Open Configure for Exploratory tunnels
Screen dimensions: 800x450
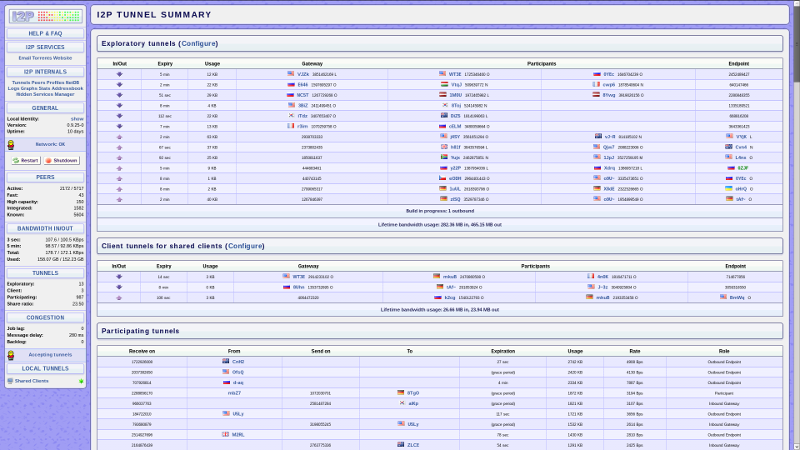pyautogui.click(x=199, y=44)
